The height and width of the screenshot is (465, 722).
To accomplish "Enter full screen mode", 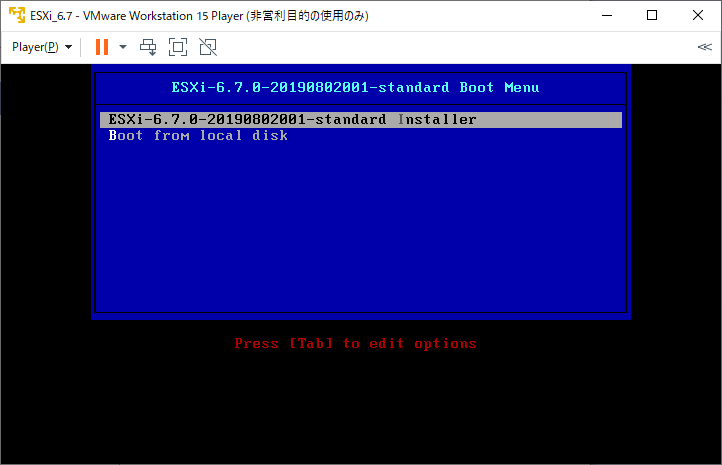I will 178,47.
